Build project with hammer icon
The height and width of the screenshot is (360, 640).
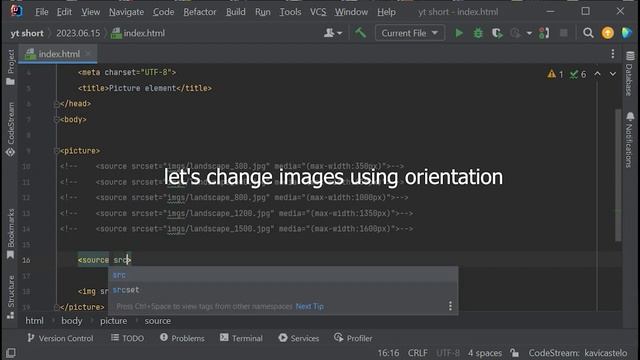(x=360, y=33)
